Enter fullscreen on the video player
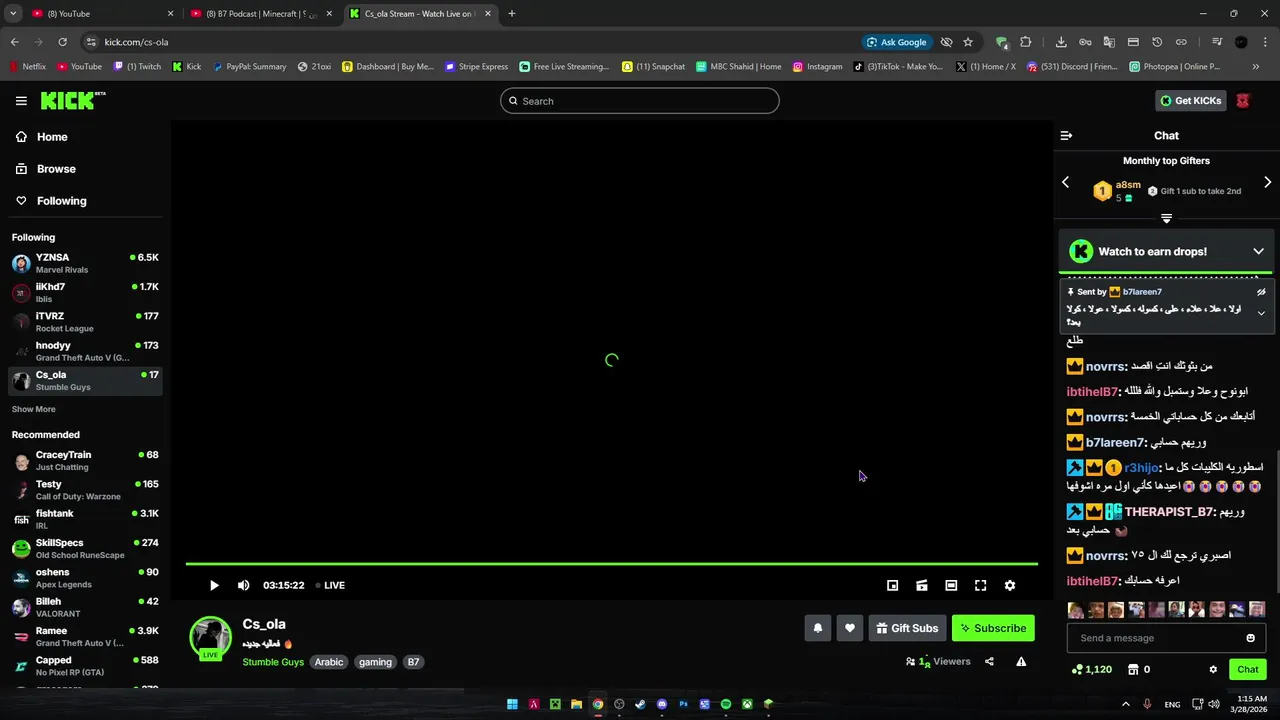1280x720 pixels. point(980,586)
